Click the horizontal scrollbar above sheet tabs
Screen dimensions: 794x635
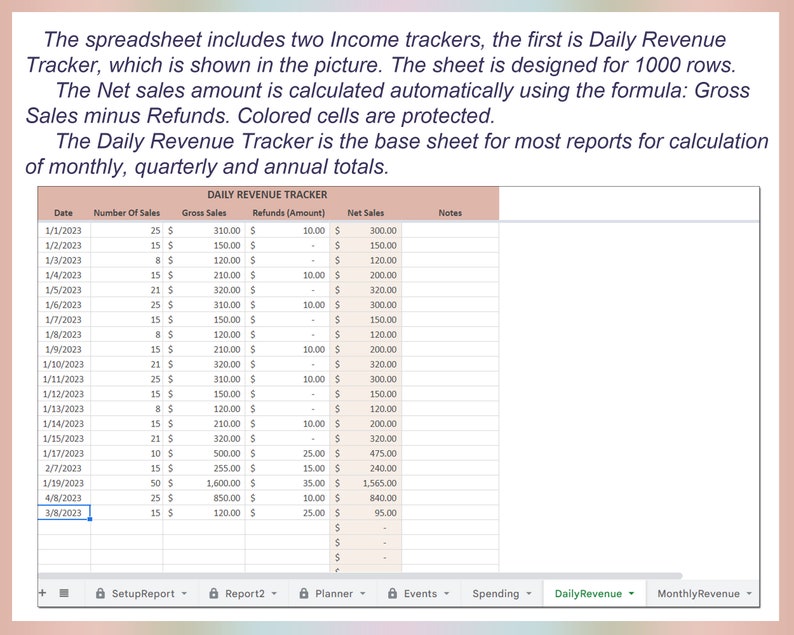pos(360,576)
